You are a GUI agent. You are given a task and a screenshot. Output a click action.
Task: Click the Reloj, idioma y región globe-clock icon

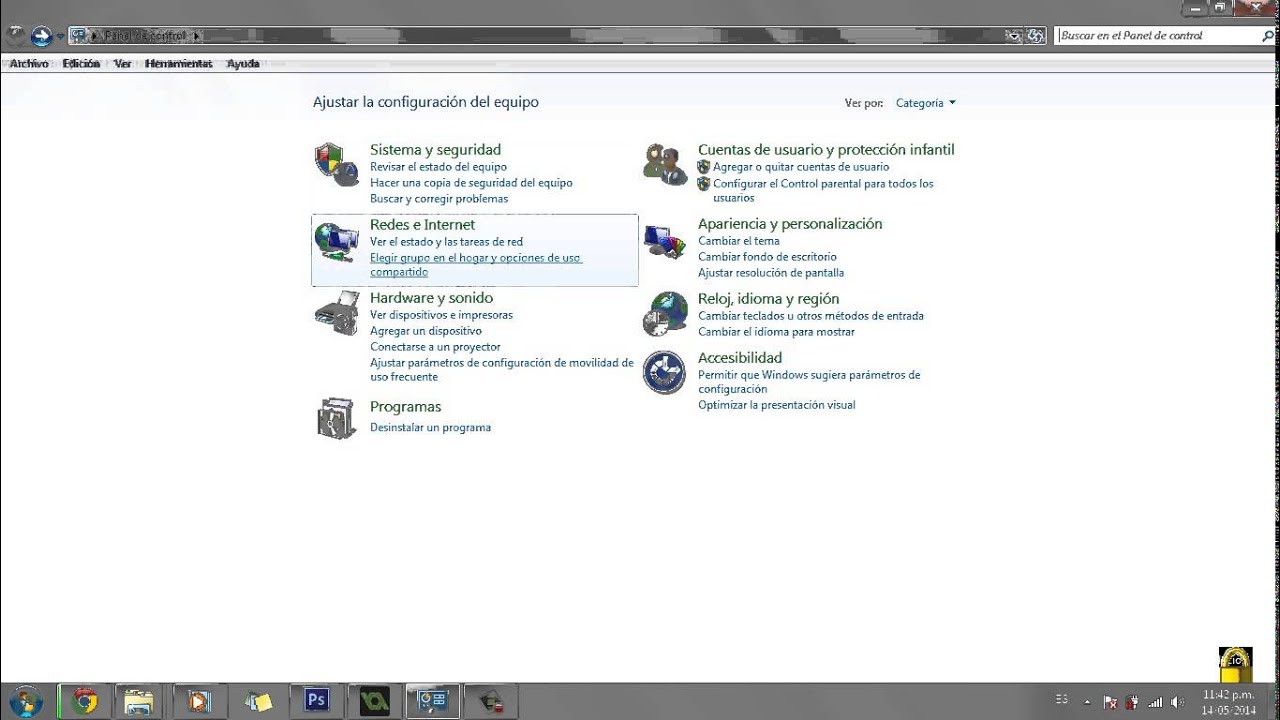[x=665, y=314]
